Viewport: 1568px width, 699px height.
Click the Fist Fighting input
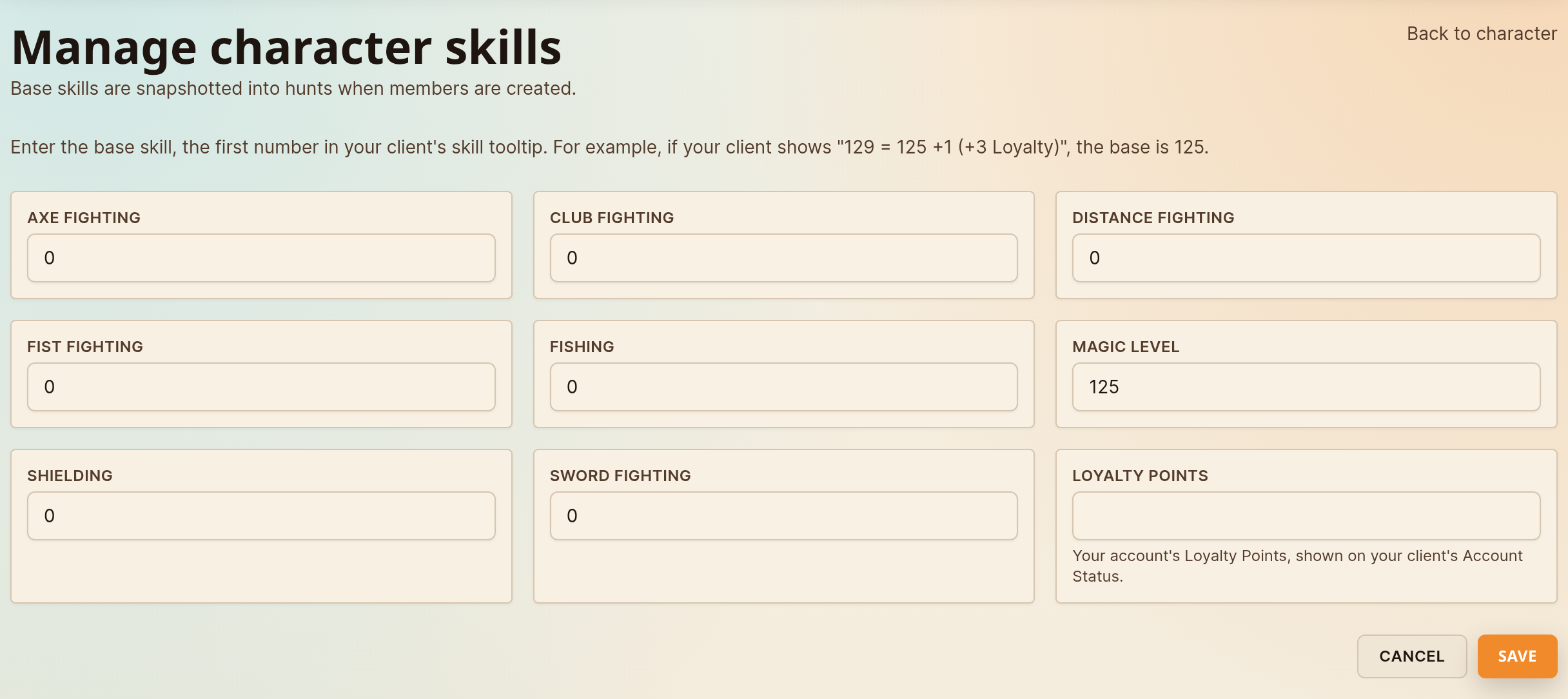[x=261, y=387]
